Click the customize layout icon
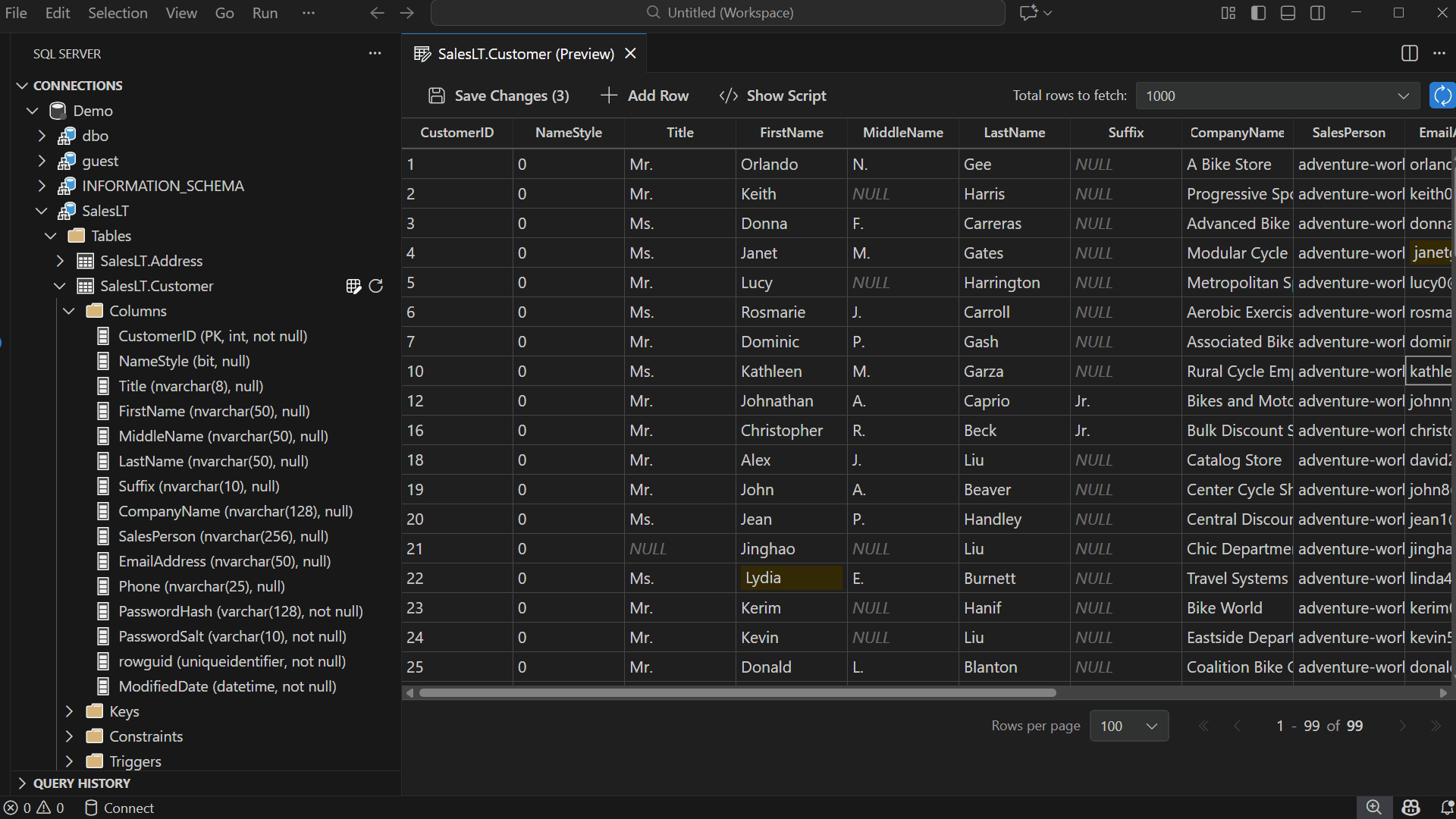This screenshot has width=1456, height=819. 1228,13
